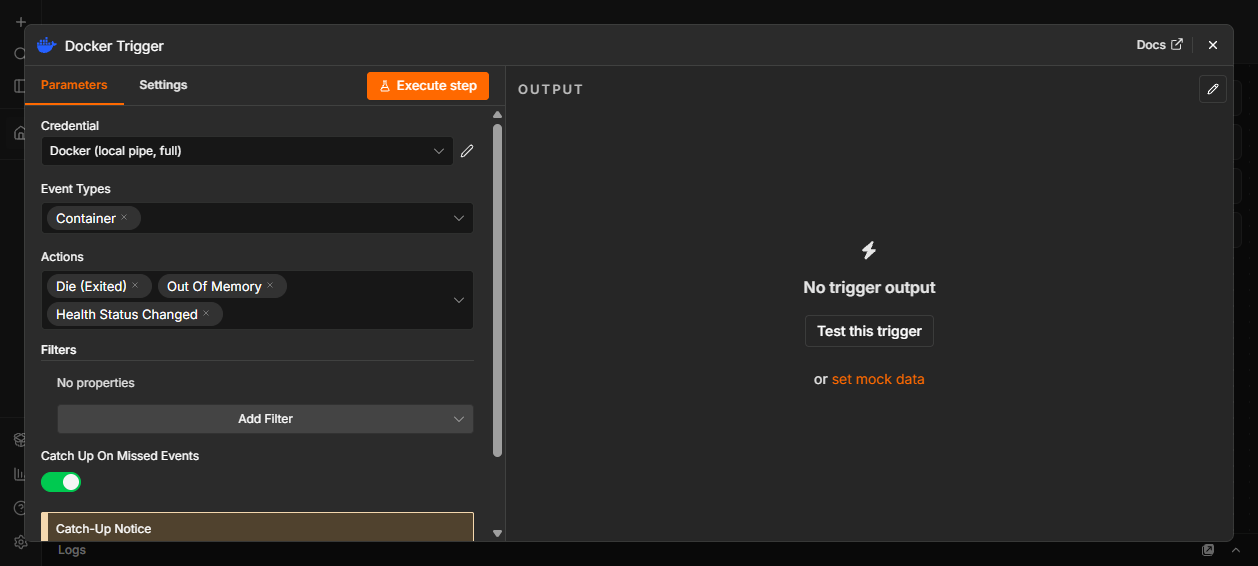1258x566 pixels.
Task: Expand the Event Types selector chevron
Action: [x=459, y=218]
